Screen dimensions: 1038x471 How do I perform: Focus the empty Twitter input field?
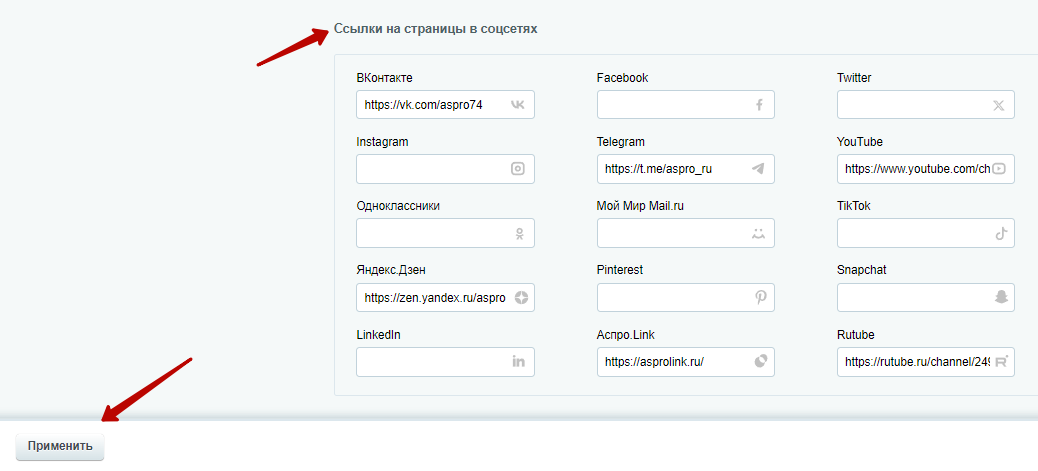point(925,105)
